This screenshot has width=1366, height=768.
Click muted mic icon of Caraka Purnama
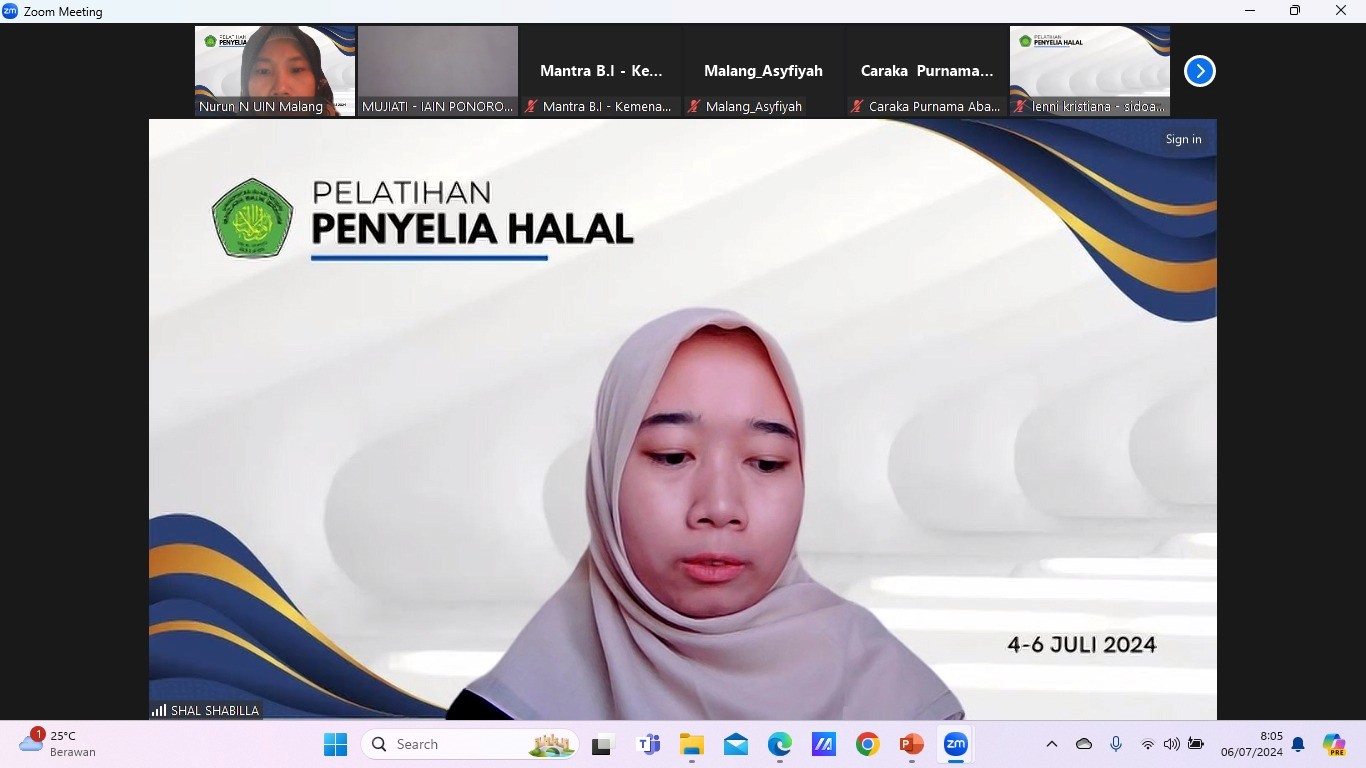coord(857,106)
